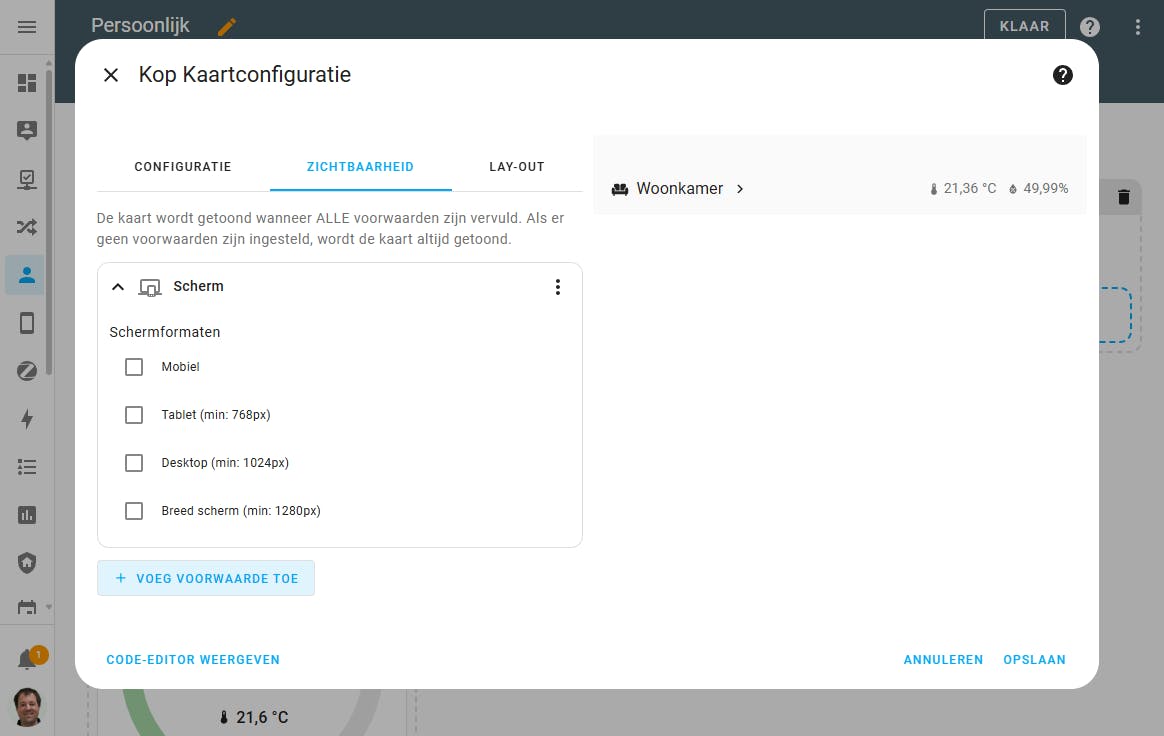The width and height of the screenshot is (1164, 736).
Task: Switch to the Configuratie tab
Action: coord(183,167)
